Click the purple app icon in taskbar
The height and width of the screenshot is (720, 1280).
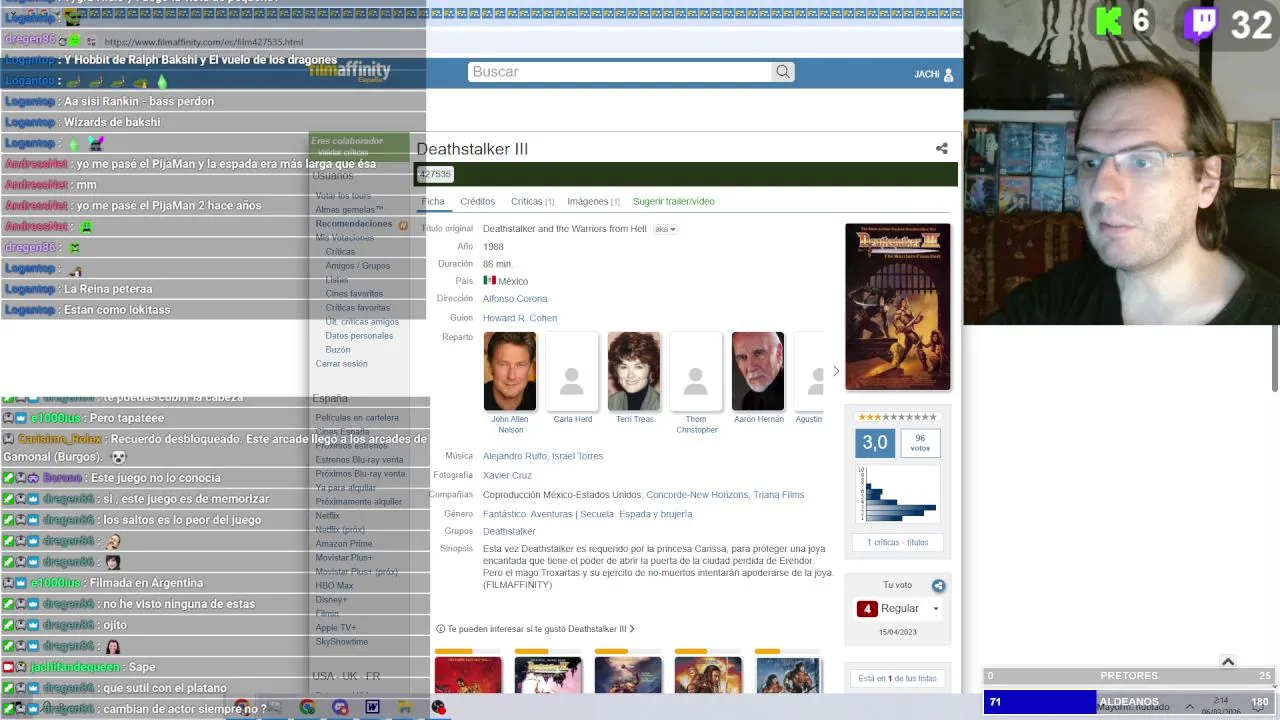click(340, 707)
